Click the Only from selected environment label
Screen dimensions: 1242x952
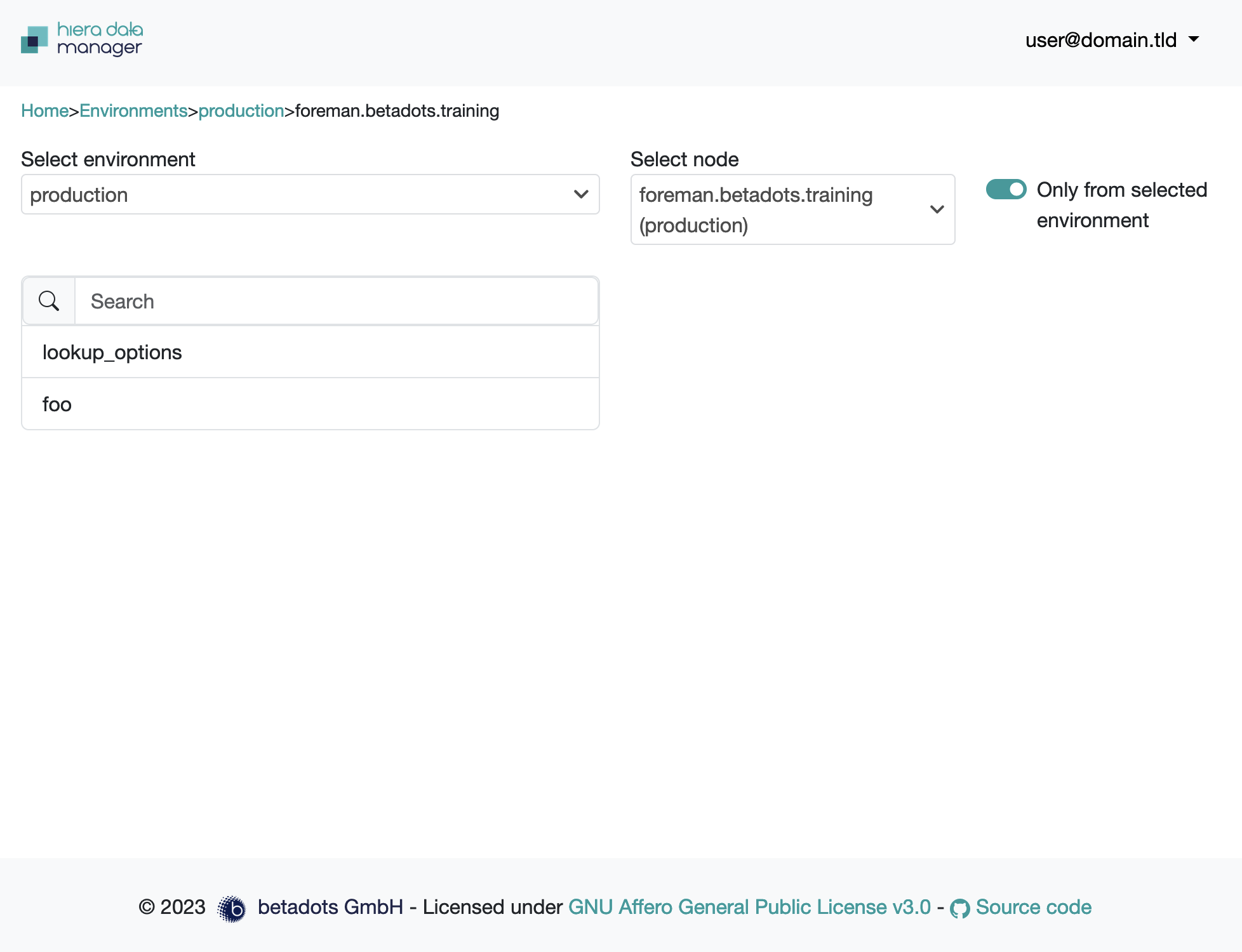tap(1121, 205)
